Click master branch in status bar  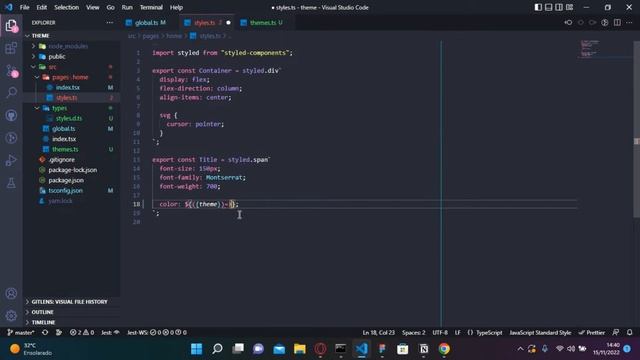[x=21, y=333]
